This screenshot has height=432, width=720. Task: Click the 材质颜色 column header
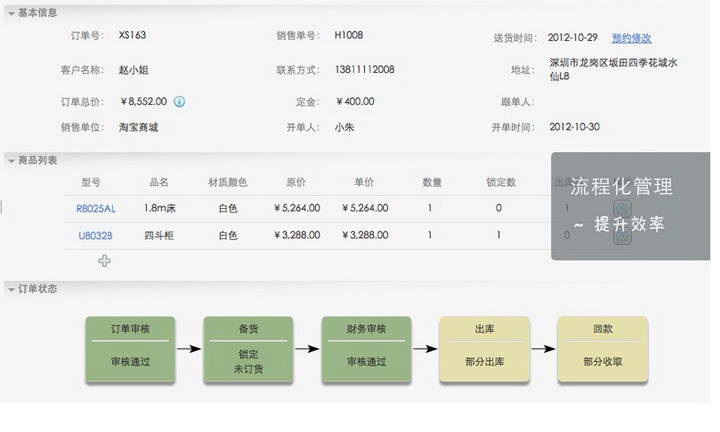(227, 183)
